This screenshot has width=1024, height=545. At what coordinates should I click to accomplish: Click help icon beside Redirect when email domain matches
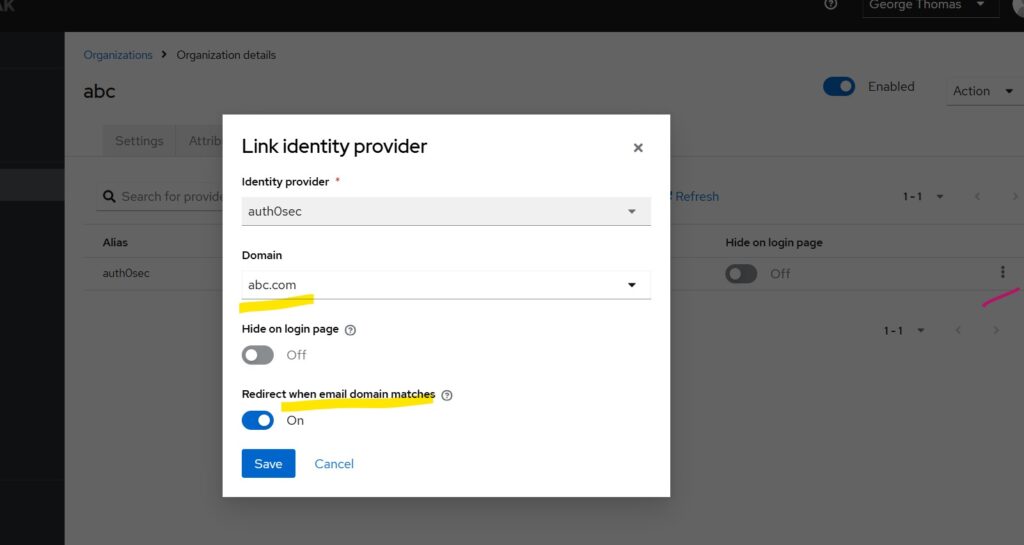[x=447, y=395]
